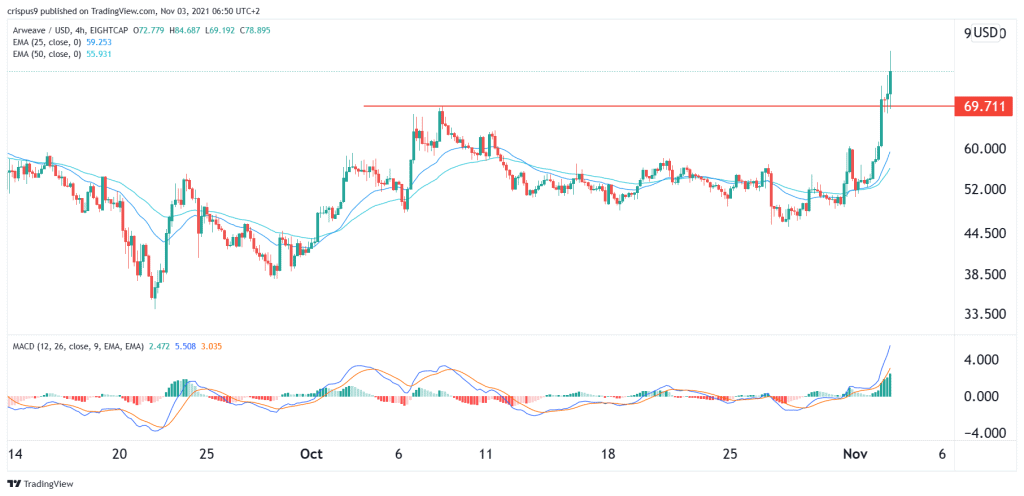The width and height of the screenshot is (1024, 496).
Task: Click the MACD 4.000 scale label
Action: point(985,360)
